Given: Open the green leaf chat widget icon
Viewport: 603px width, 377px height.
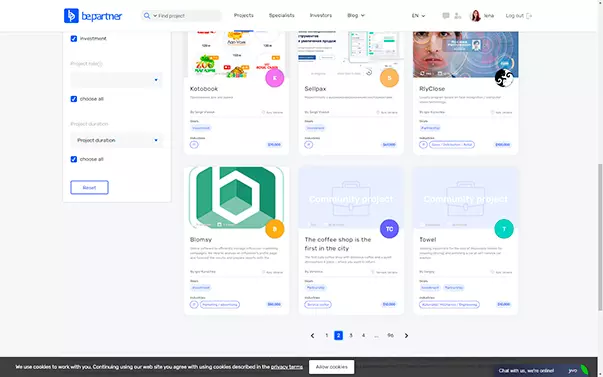Looking at the screenshot, I should pyautogui.click(x=584, y=370).
